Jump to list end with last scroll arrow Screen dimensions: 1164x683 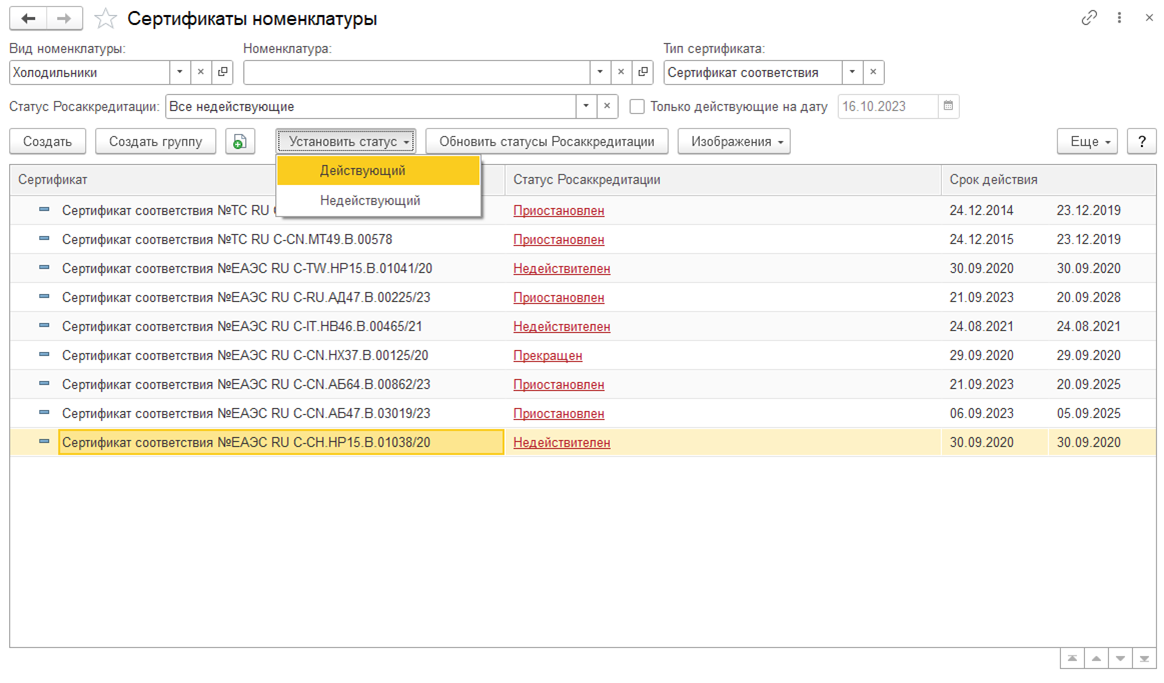pyautogui.click(x=1144, y=659)
